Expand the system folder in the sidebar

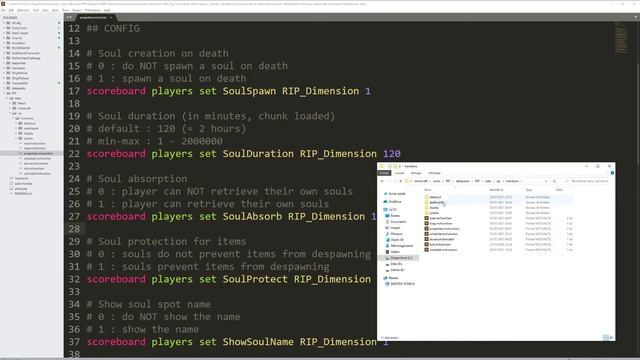[x=16, y=138]
